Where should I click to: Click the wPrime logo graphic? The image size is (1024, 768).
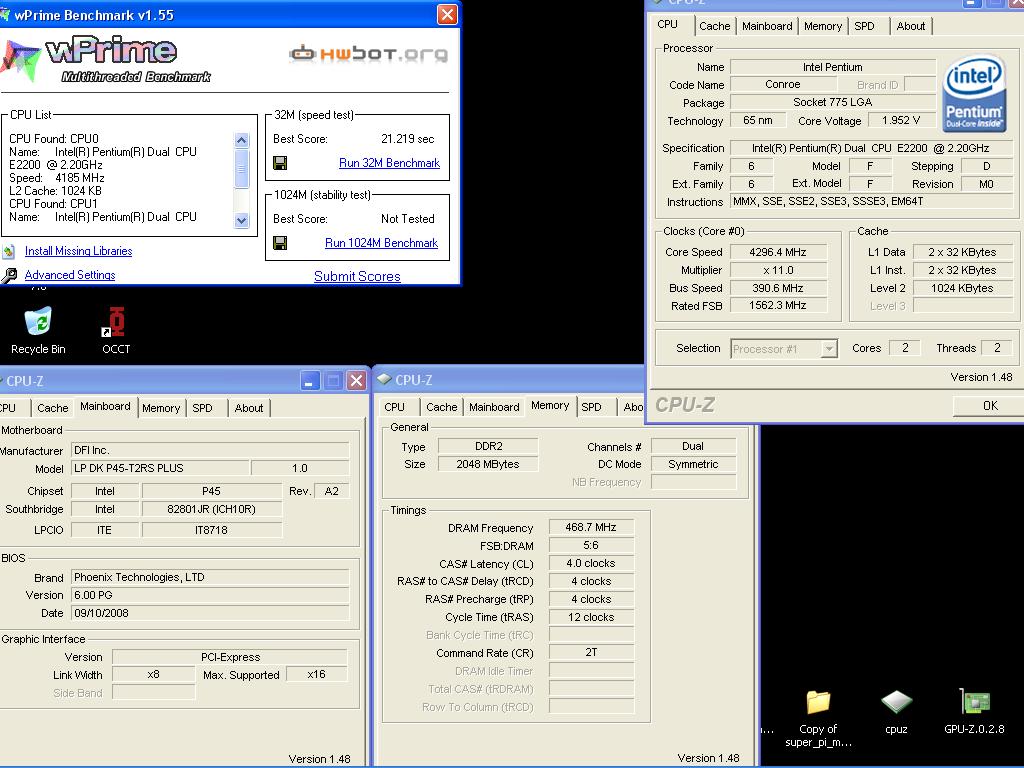pyautogui.click(x=104, y=61)
